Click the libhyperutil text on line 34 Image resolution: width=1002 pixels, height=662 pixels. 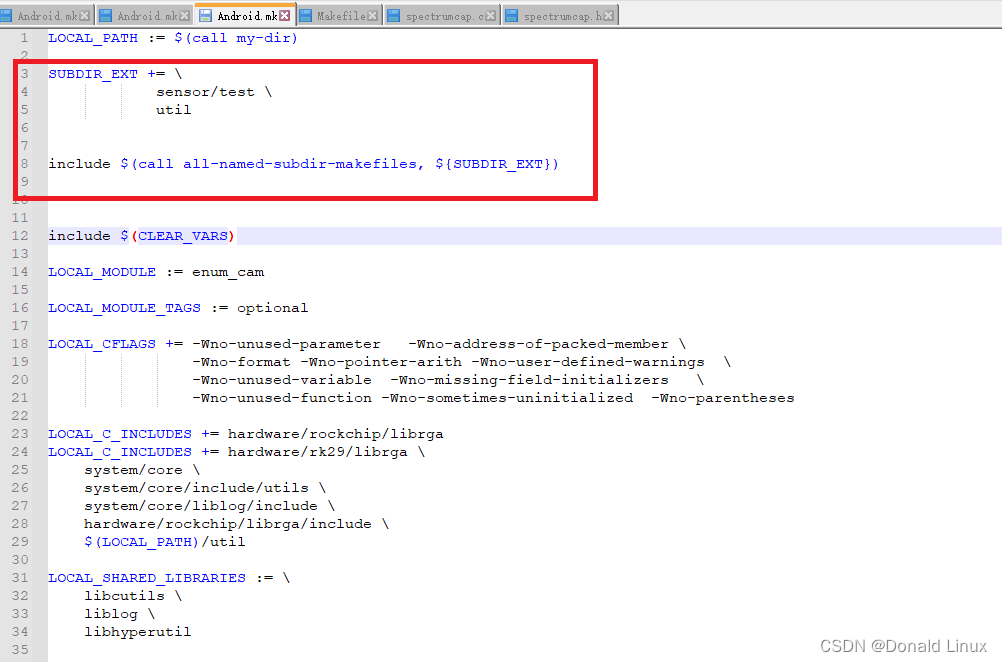[138, 632]
